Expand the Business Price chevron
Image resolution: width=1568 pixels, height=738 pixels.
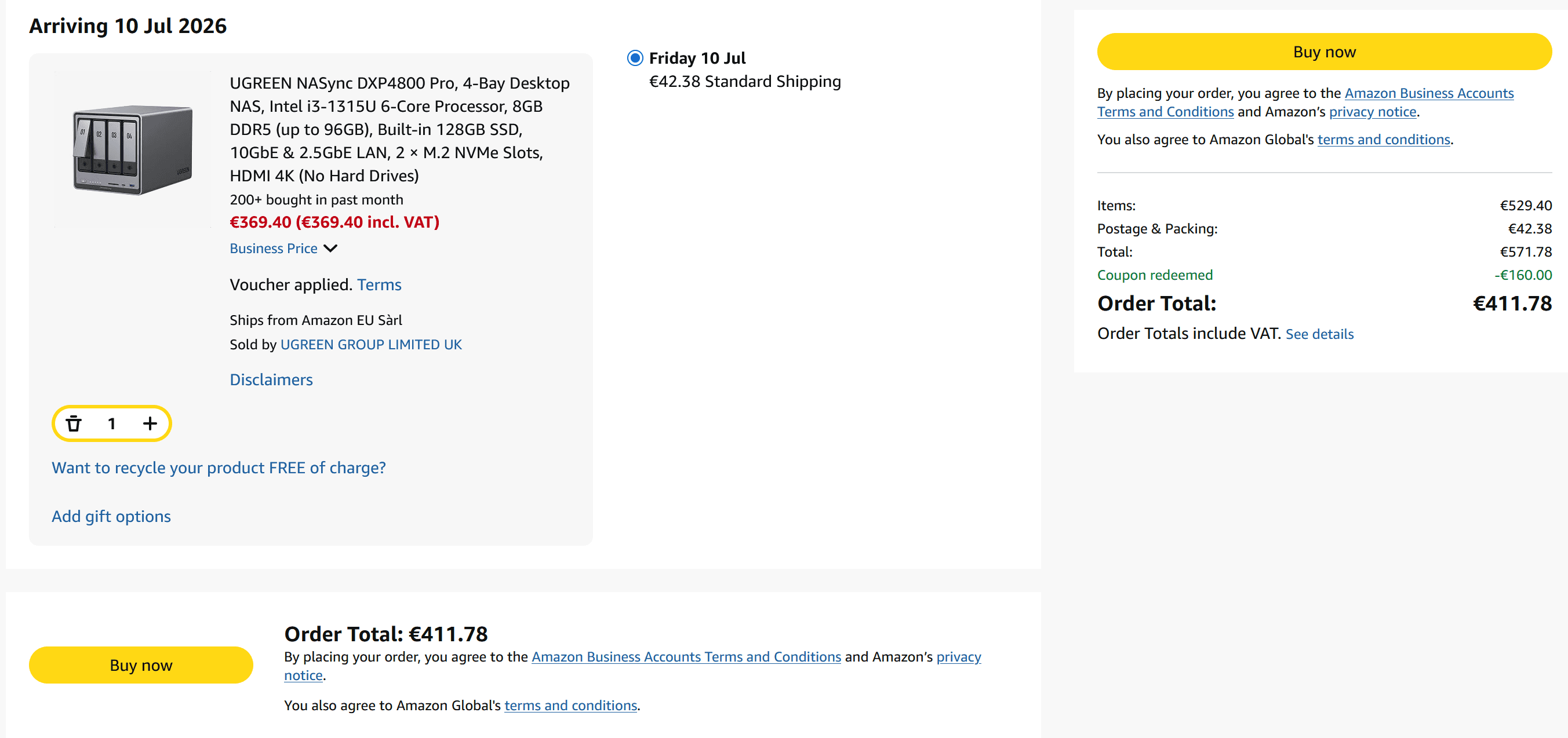(330, 249)
